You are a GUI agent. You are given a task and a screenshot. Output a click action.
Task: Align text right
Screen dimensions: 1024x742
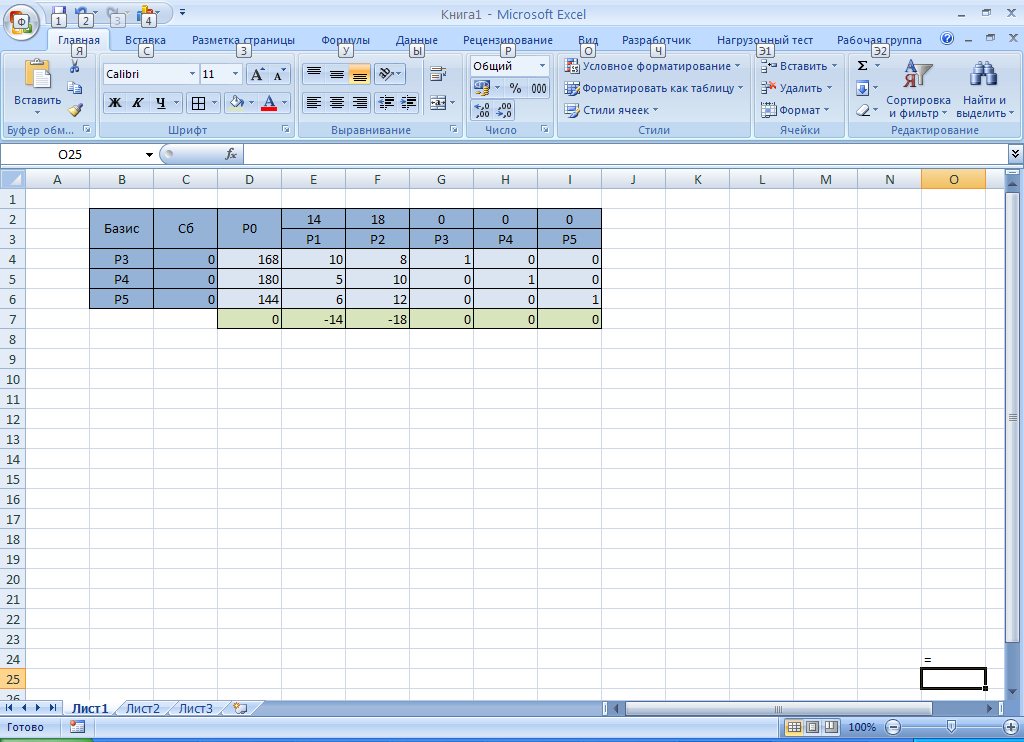click(359, 103)
